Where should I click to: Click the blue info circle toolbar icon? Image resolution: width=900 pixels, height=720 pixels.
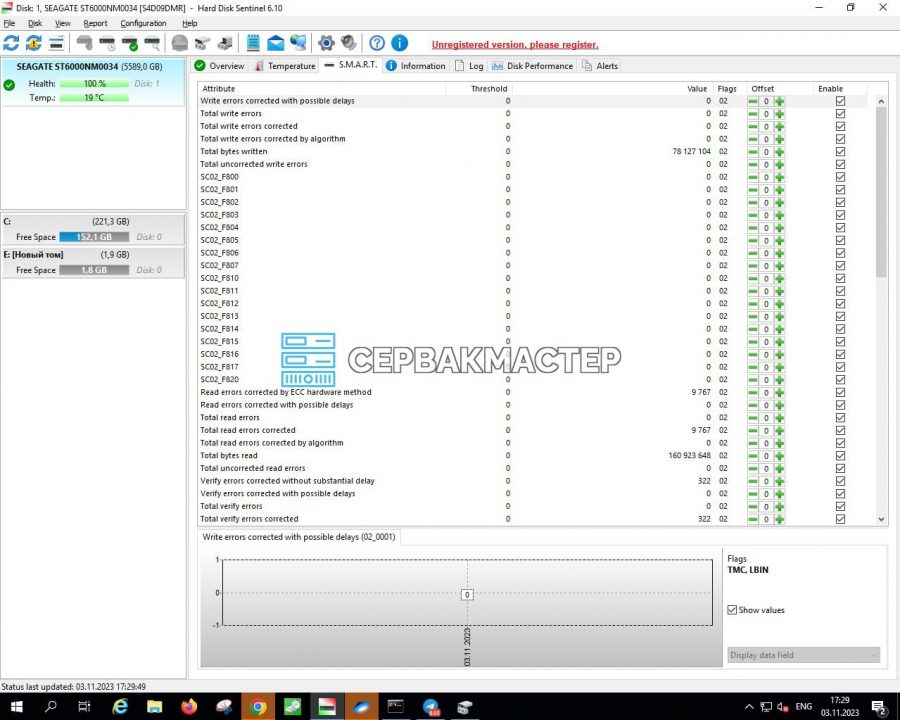point(399,43)
